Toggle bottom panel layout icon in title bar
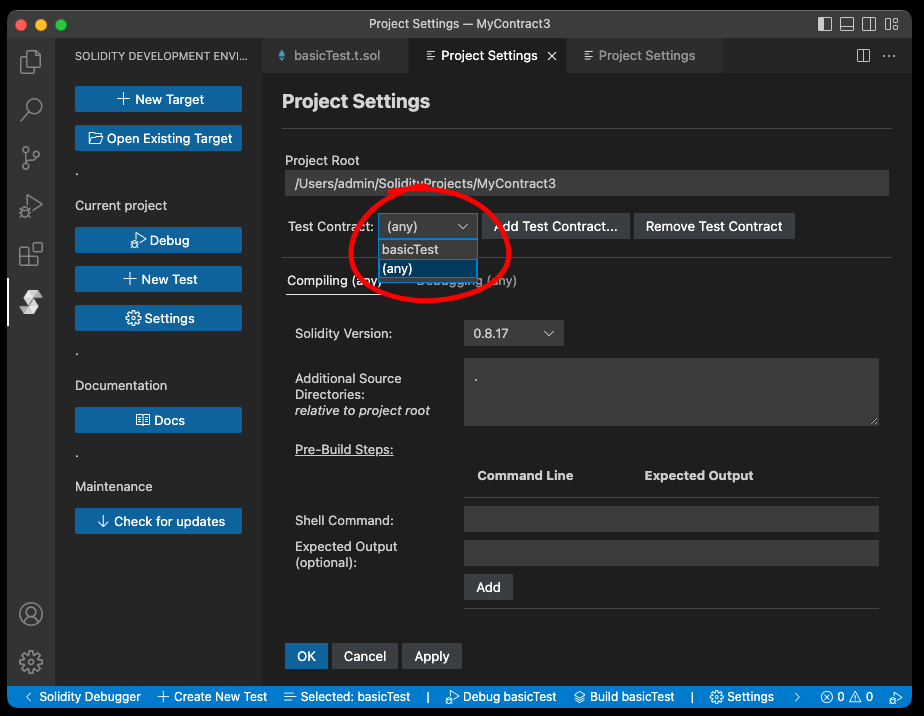 pos(847,24)
